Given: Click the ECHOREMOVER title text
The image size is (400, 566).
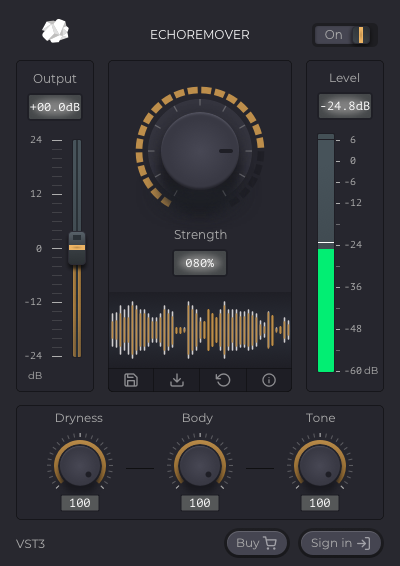Looking at the screenshot, I should pos(200,35).
